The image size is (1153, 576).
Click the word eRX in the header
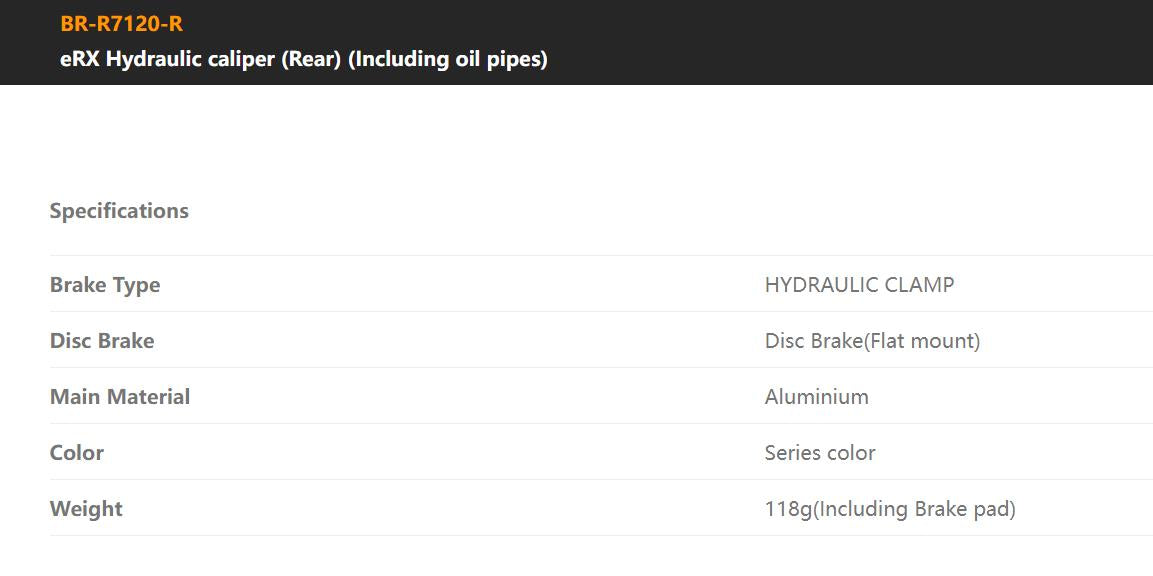(80, 59)
